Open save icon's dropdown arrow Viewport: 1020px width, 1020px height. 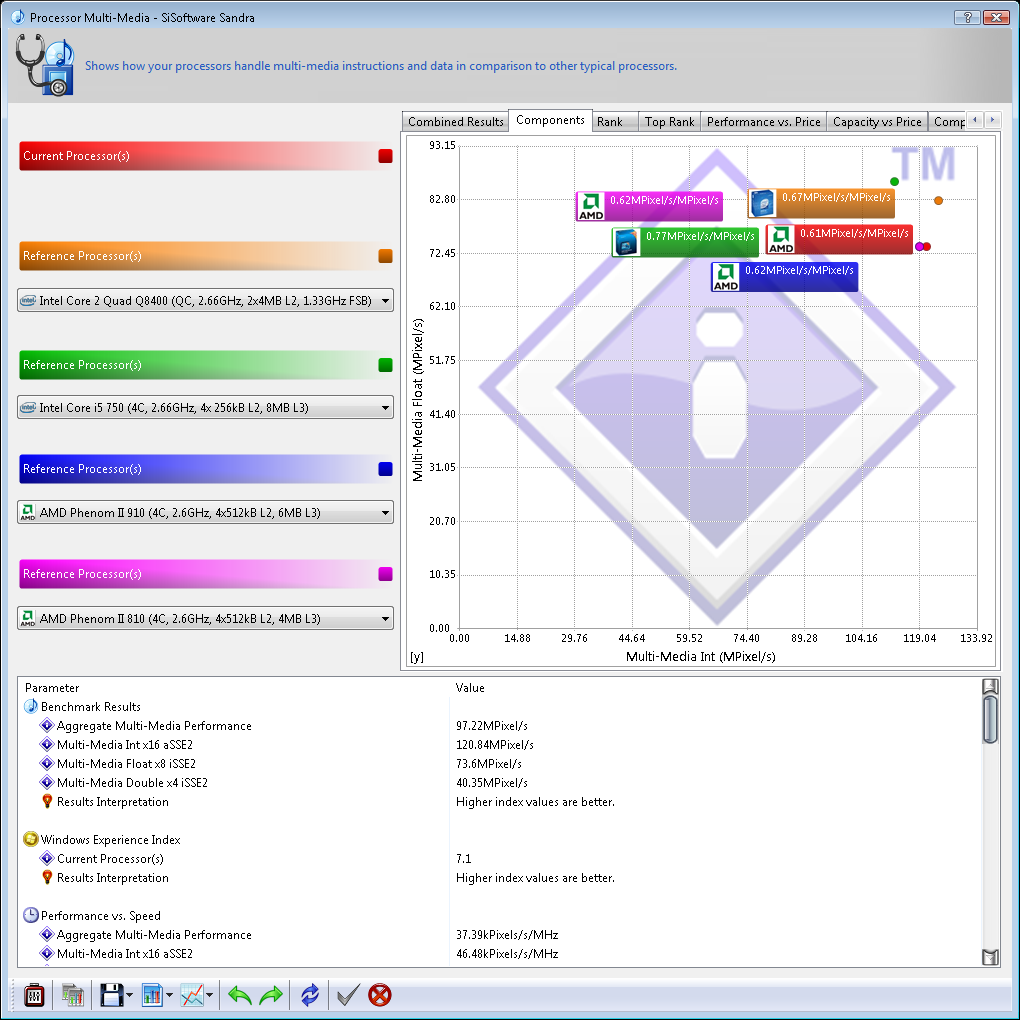tap(129, 995)
